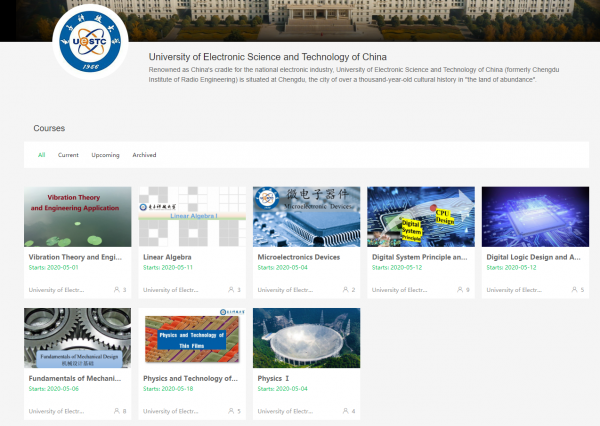Click the Physics I course title

click(x=270, y=379)
